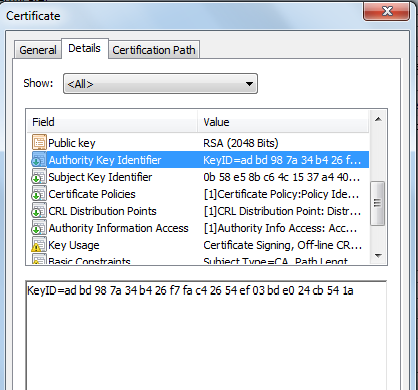Click the Authority Information Access icon
This screenshot has height=390, width=418.
39,227
